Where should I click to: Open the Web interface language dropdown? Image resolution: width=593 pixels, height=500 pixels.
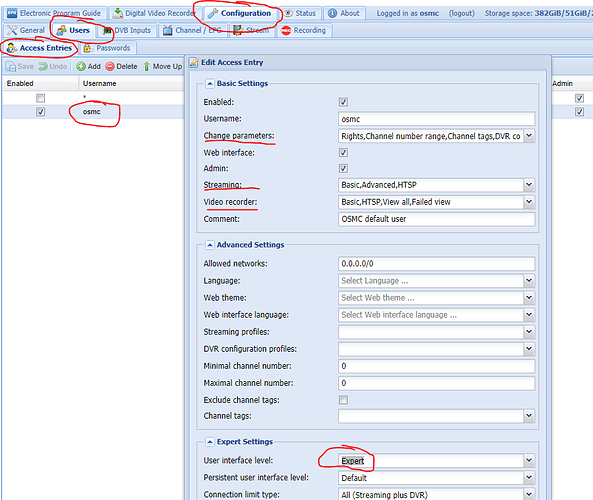pos(529,315)
